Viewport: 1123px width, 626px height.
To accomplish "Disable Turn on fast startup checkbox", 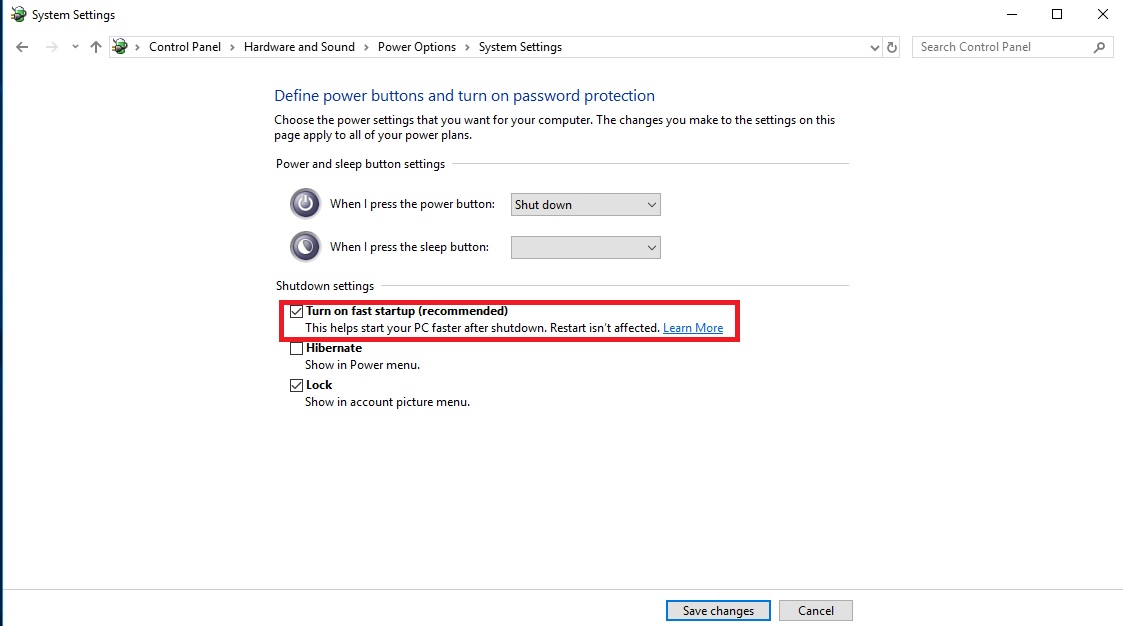I will pyautogui.click(x=297, y=311).
